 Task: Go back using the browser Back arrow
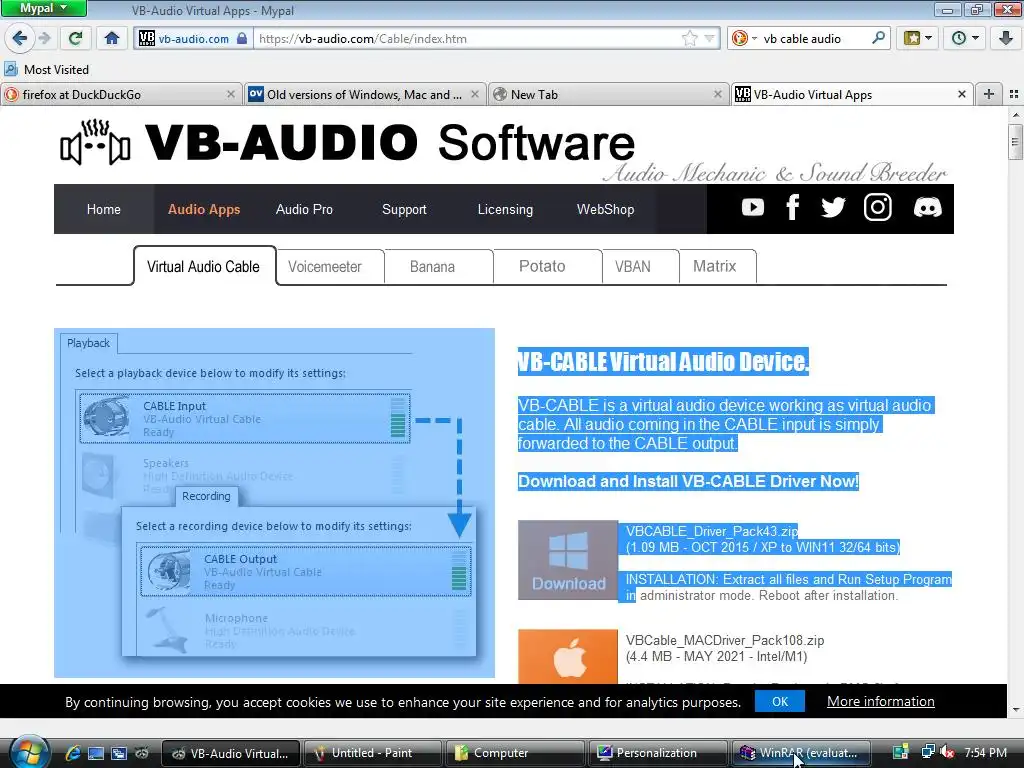point(20,38)
